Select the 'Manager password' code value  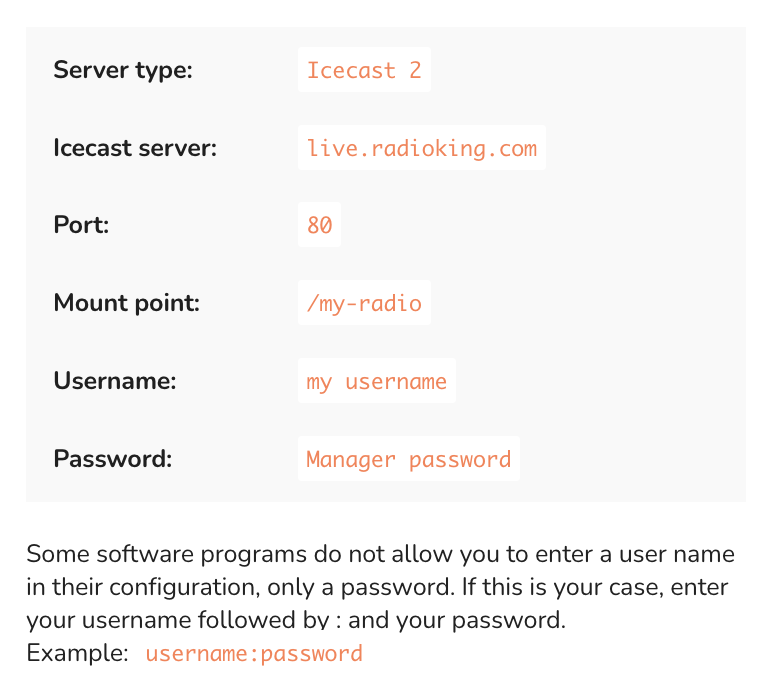(408, 459)
